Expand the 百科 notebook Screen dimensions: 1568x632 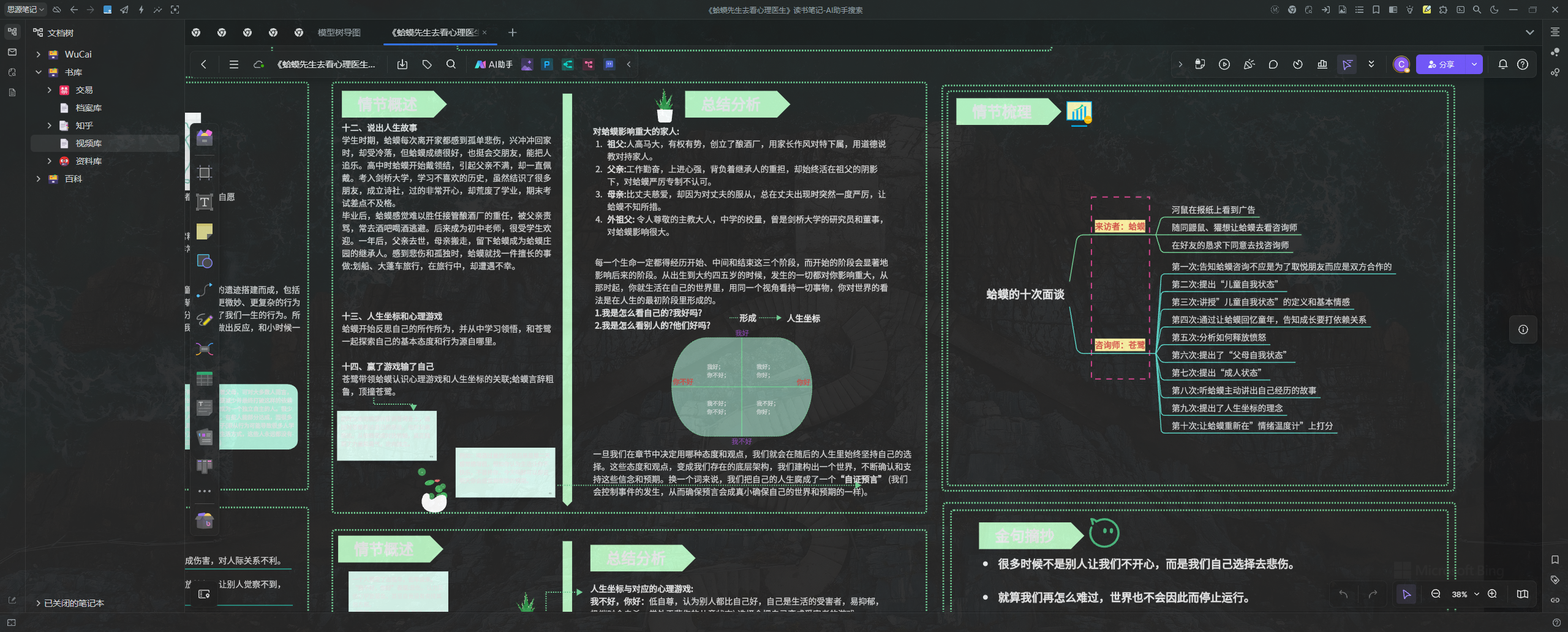click(39, 179)
